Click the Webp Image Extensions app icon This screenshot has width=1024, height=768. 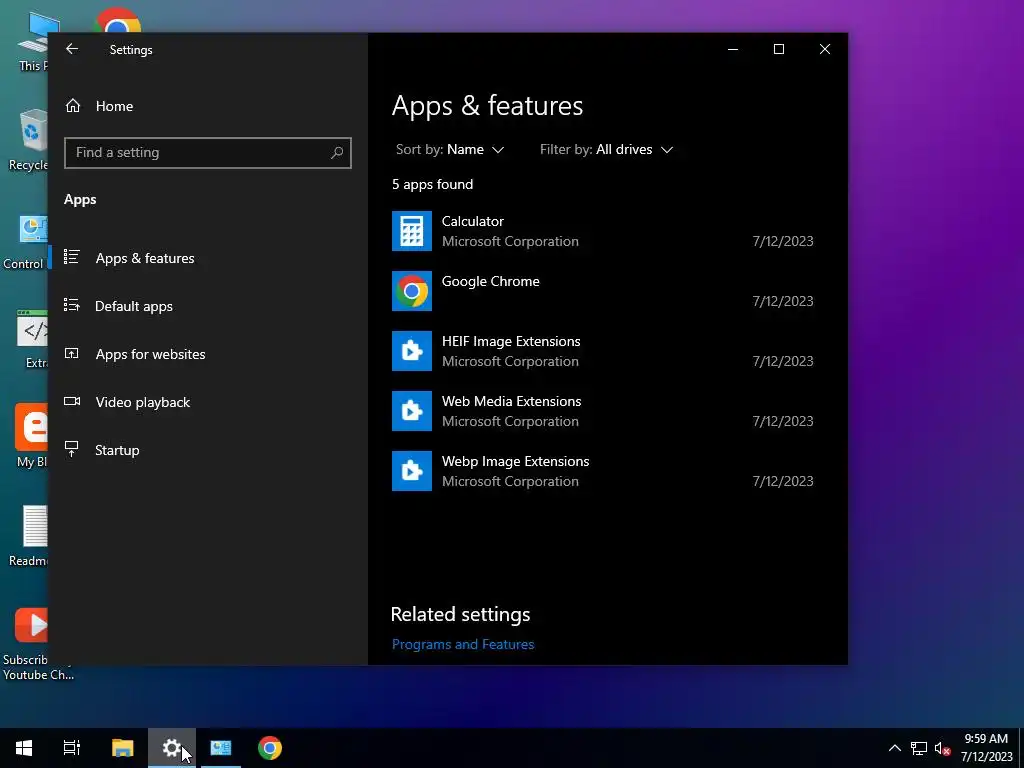pos(411,471)
